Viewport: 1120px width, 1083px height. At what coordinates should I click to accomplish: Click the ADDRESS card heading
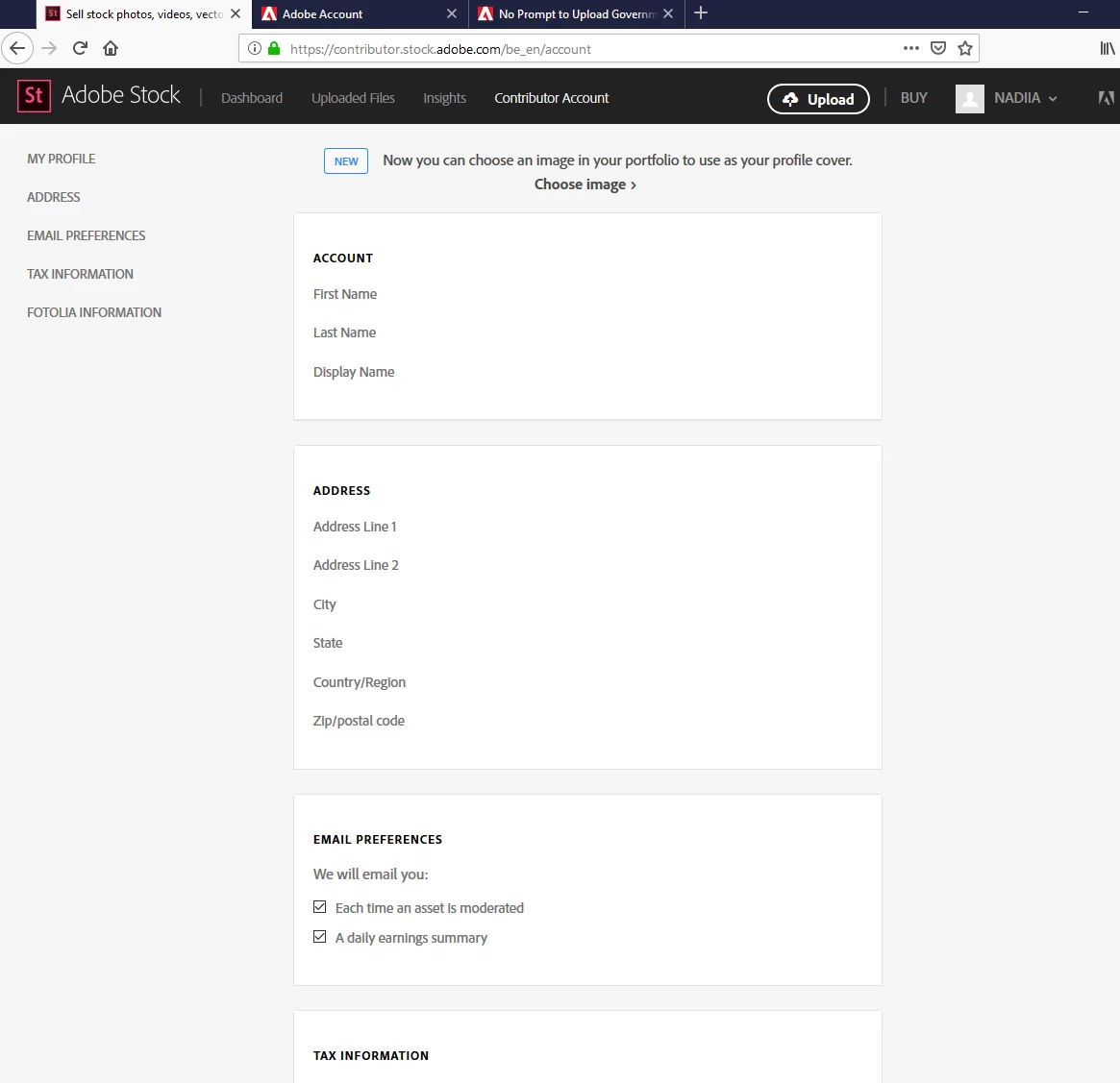pyautogui.click(x=341, y=491)
